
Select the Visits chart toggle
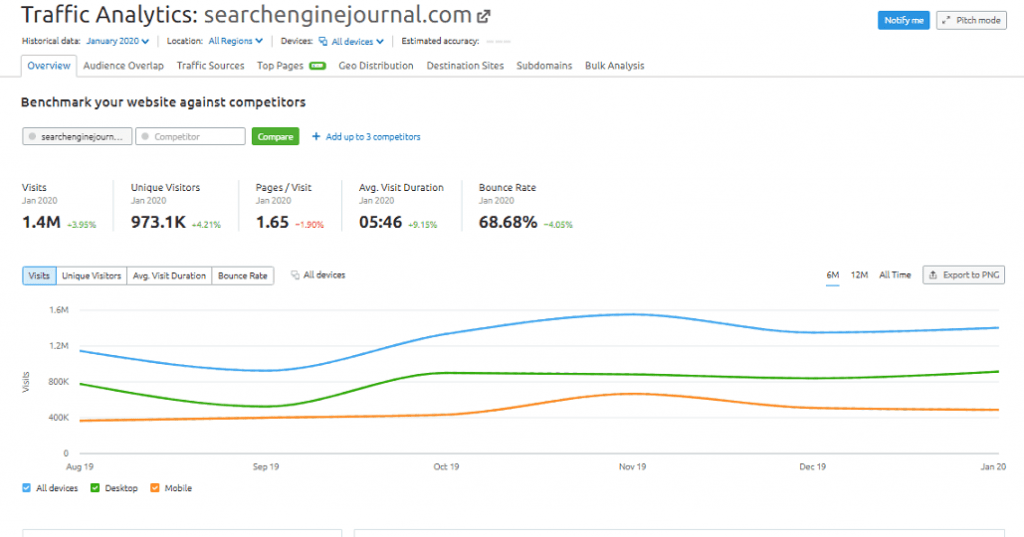[x=39, y=276]
